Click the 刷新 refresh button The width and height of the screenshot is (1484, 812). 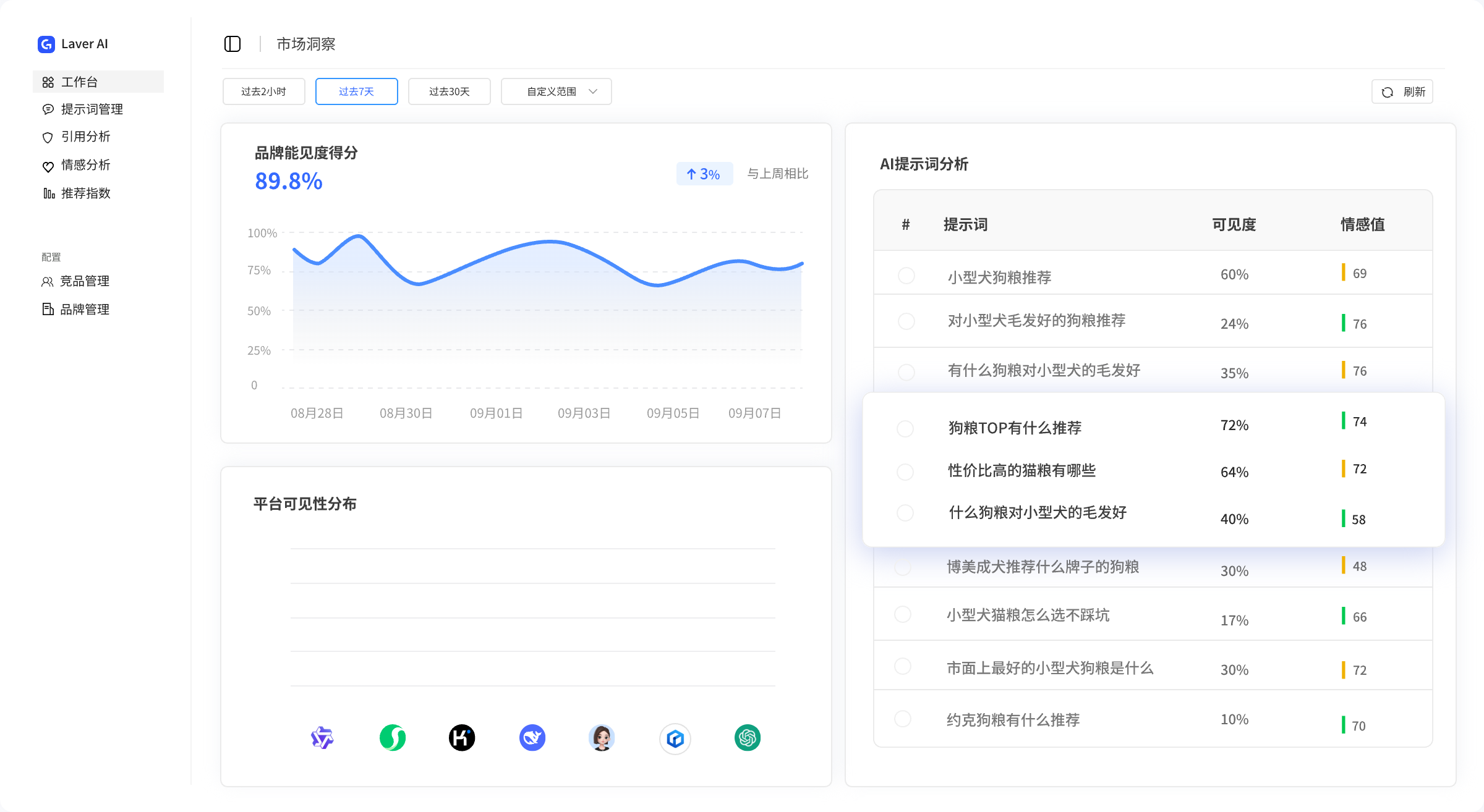1402,92
